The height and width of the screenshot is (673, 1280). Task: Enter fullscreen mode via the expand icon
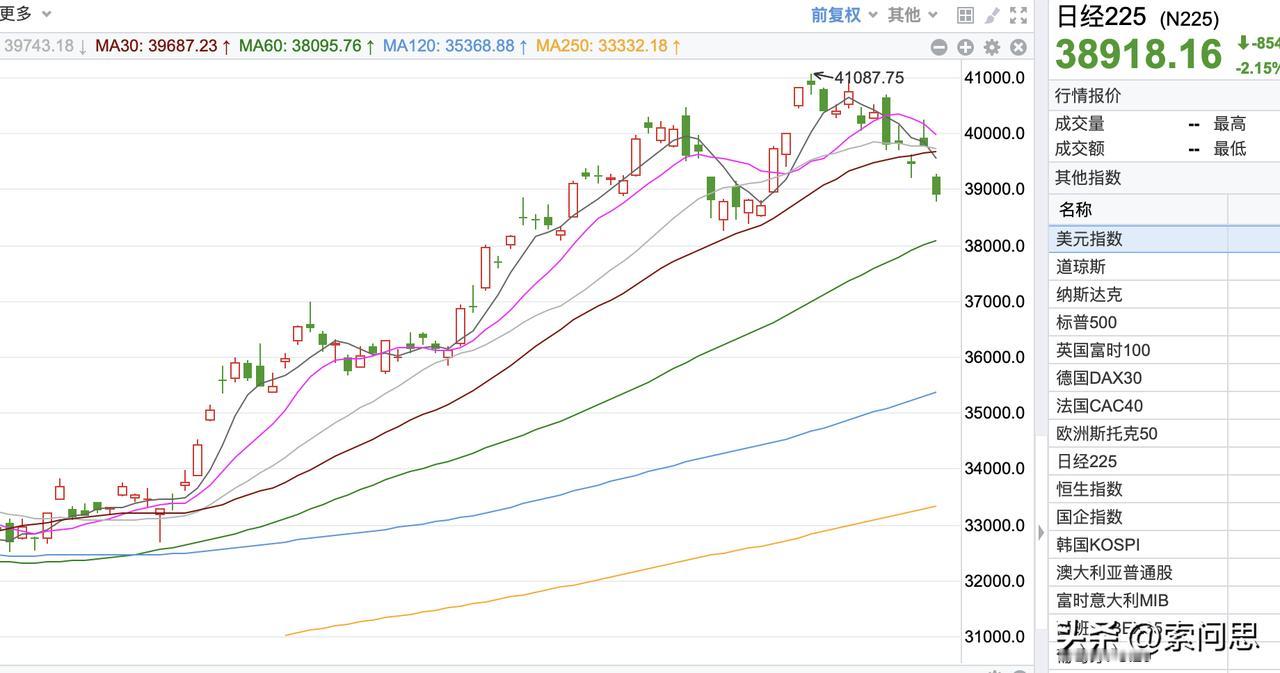(x=1020, y=14)
